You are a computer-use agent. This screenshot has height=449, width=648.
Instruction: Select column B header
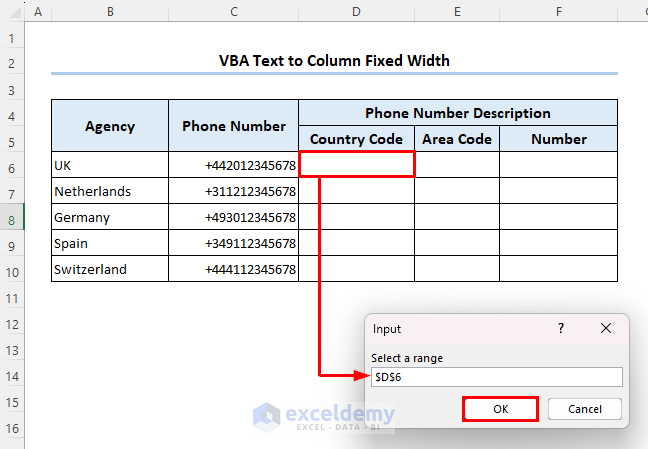(x=110, y=12)
